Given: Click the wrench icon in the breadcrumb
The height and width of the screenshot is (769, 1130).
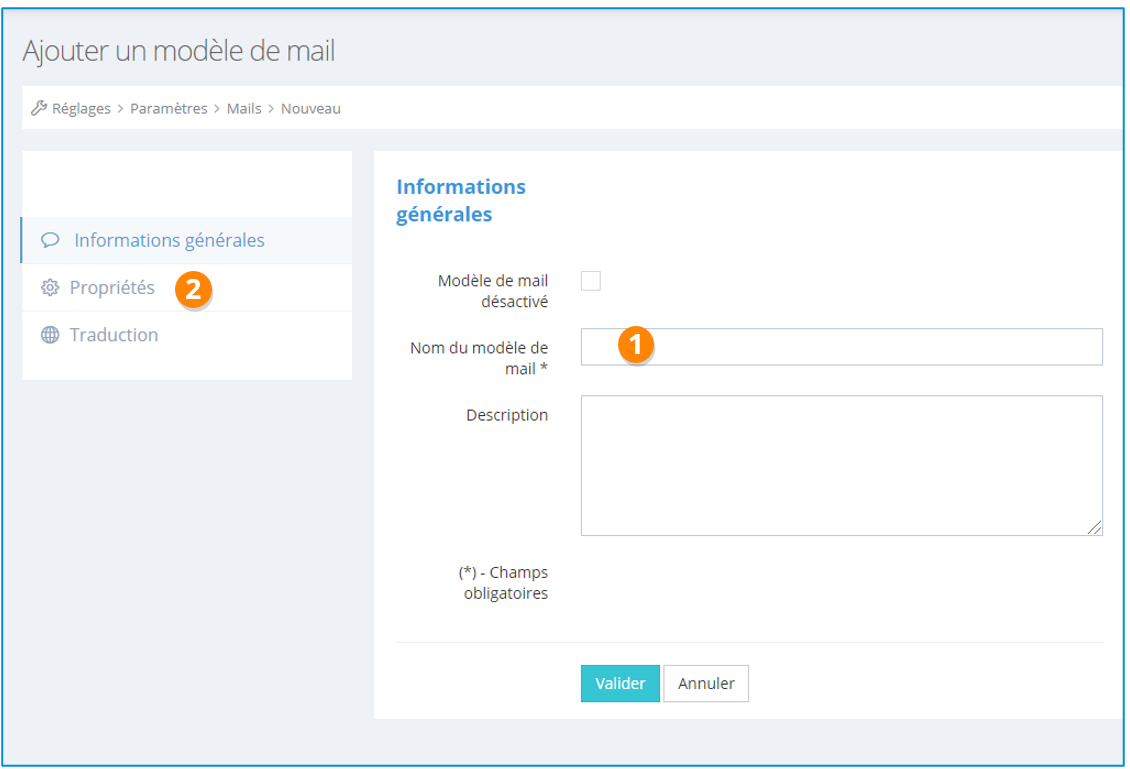Looking at the screenshot, I should coord(40,108).
